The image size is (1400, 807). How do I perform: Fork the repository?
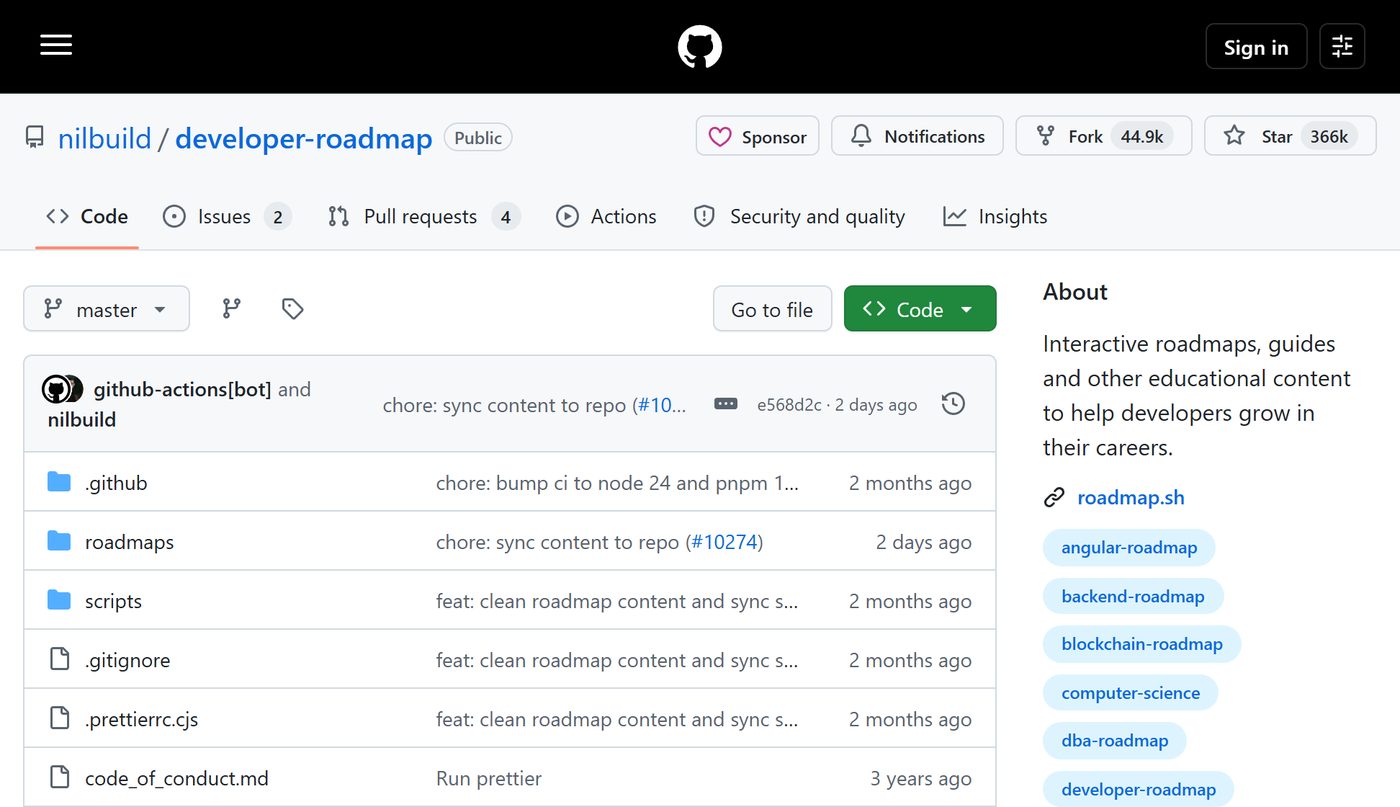(x=1103, y=136)
